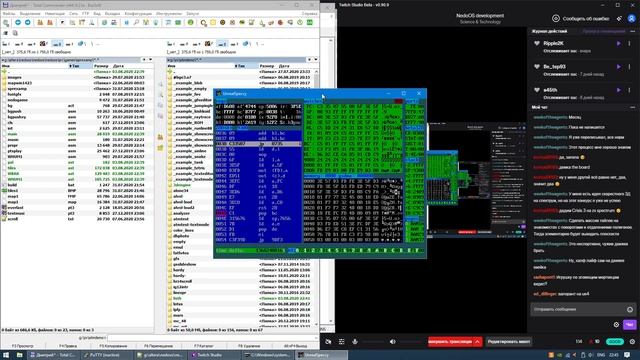Select the analyzer folder in right panel

click(182, 213)
